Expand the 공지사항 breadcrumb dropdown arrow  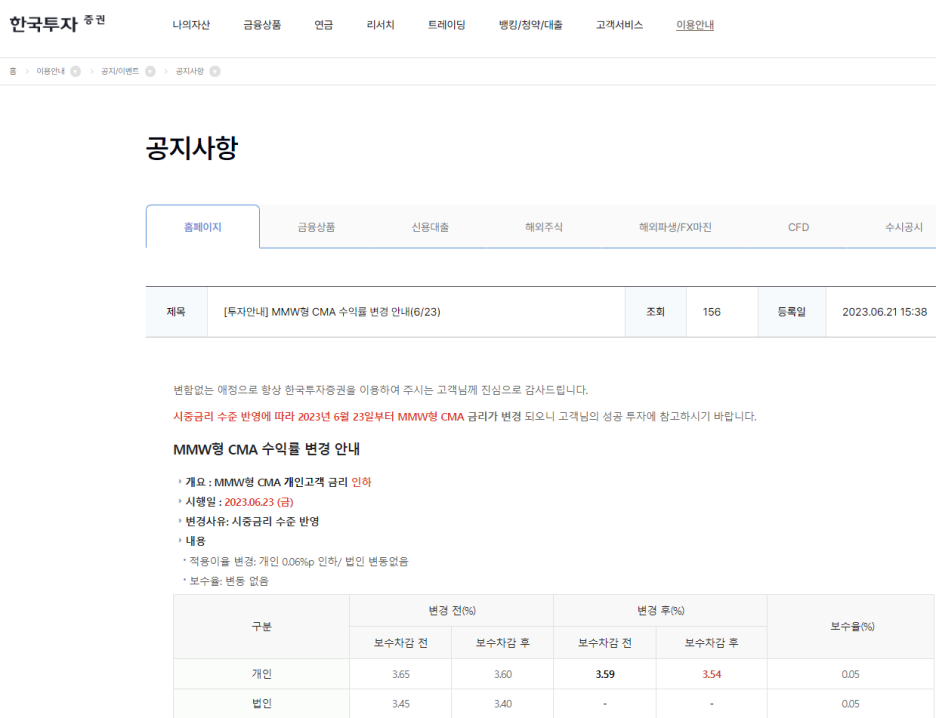pos(215,72)
